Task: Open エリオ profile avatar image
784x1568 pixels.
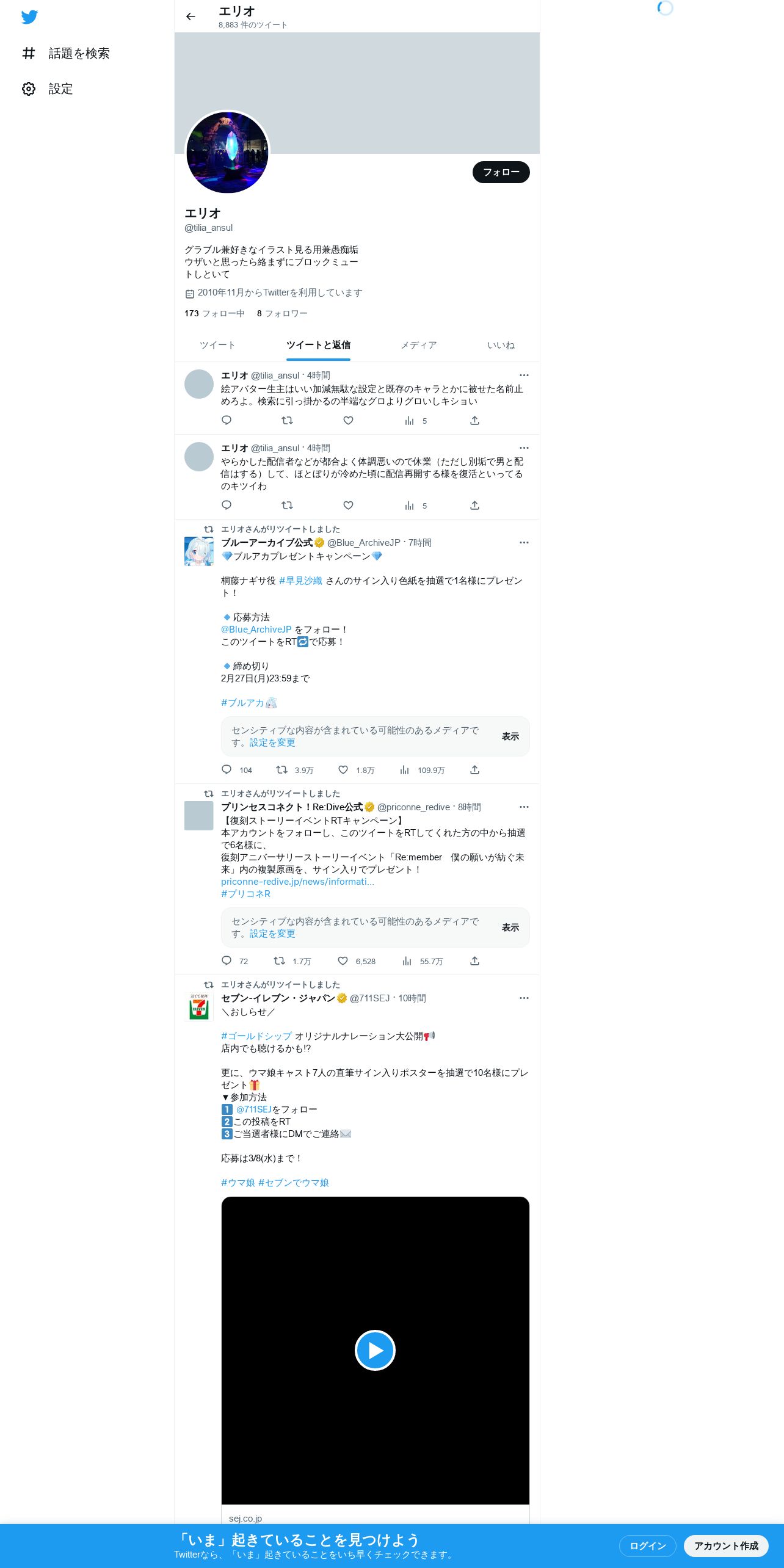Action: point(227,152)
